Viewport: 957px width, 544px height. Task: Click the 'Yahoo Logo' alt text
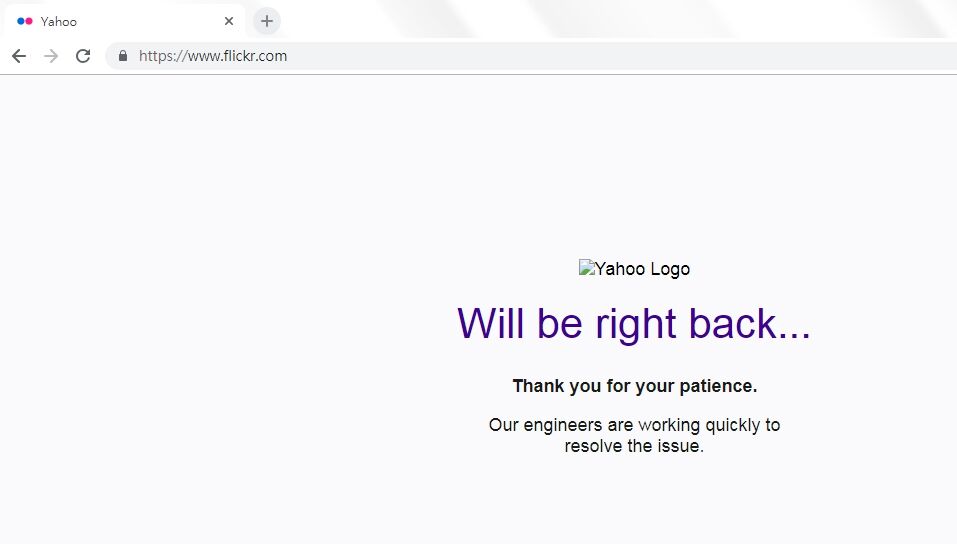[x=642, y=269]
